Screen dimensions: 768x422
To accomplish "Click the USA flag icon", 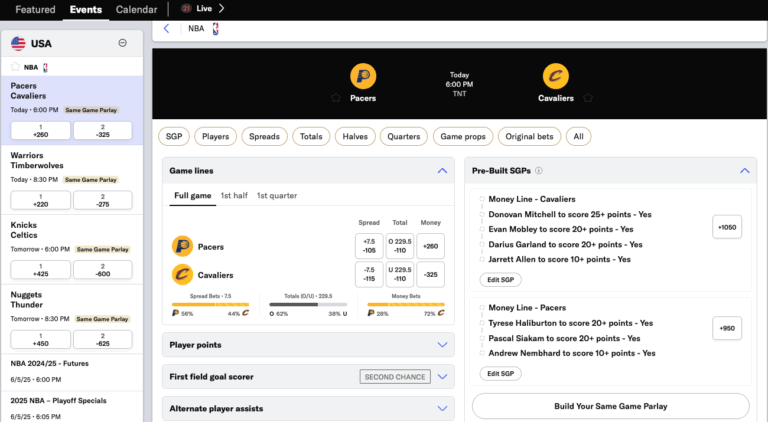I will click(18, 44).
